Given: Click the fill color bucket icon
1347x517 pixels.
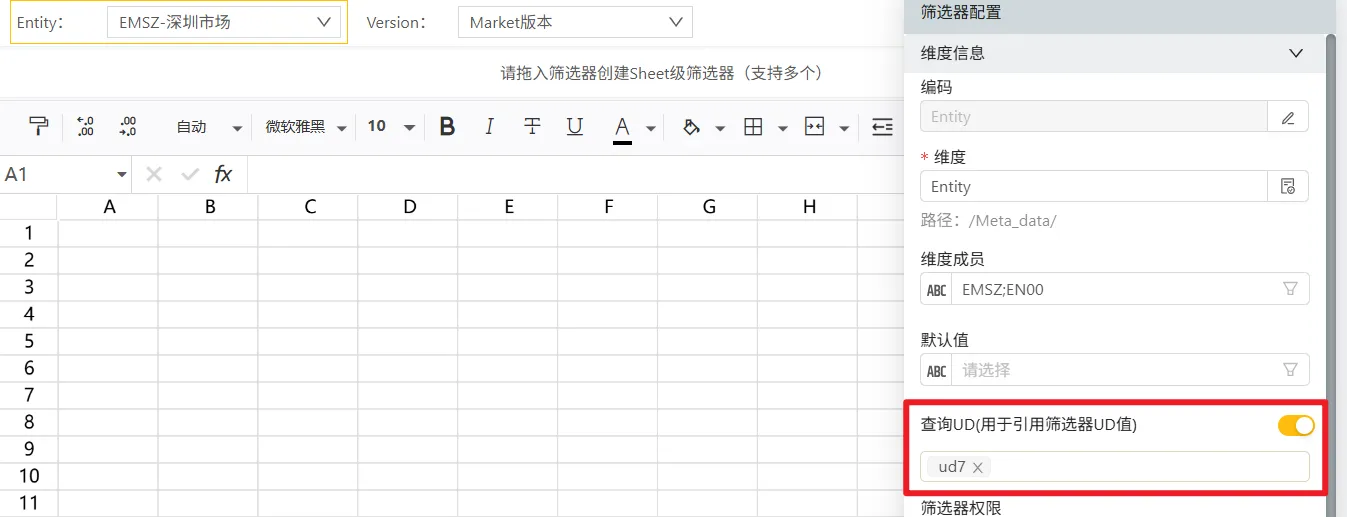Looking at the screenshot, I should (690, 127).
